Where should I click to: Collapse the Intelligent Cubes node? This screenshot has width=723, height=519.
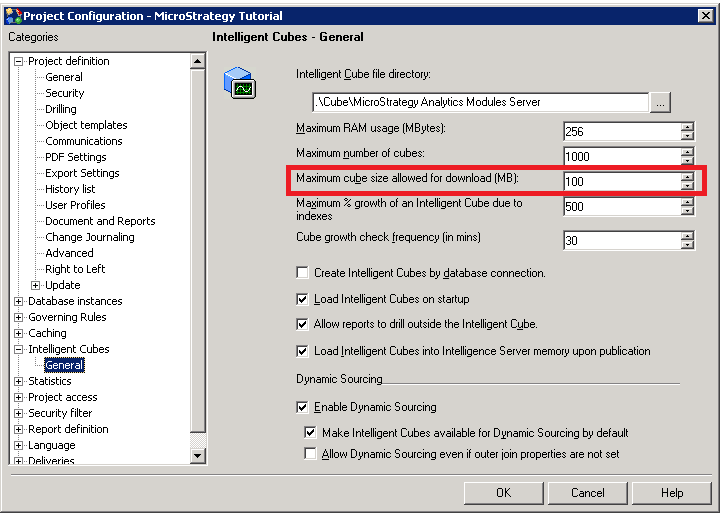click(x=18, y=349)
